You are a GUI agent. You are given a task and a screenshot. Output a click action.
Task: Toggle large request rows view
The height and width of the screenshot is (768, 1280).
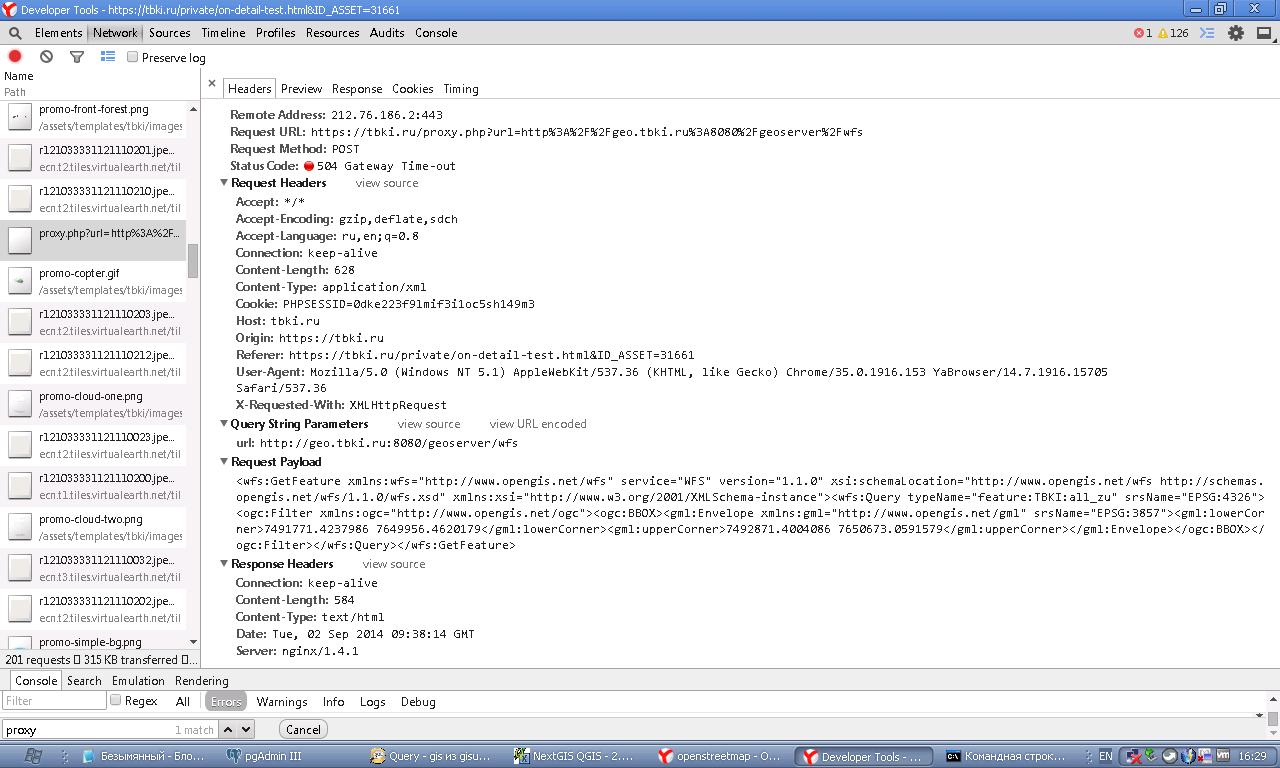[108, 56]
